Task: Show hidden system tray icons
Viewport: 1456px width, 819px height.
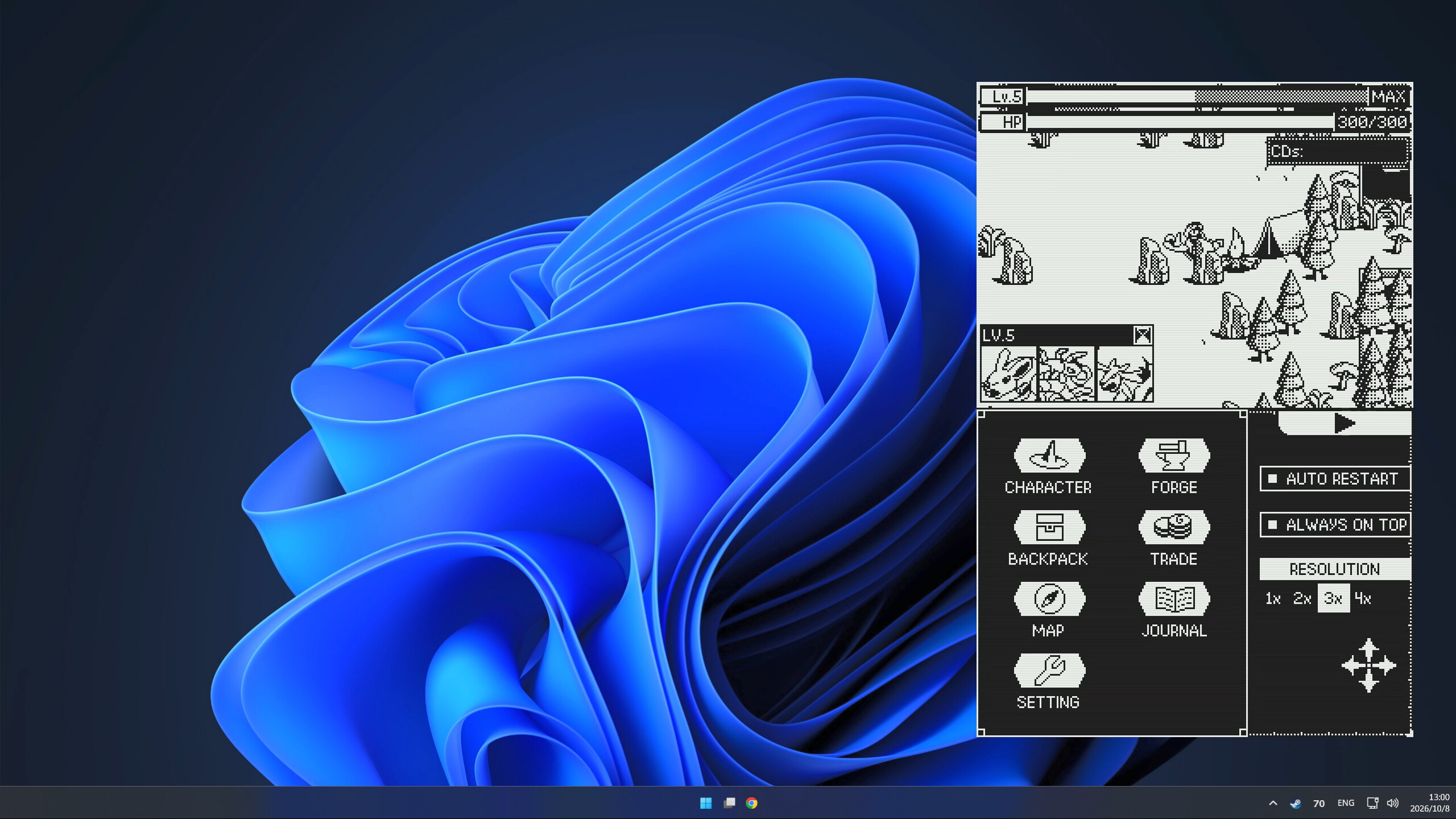Action: click(x=1273, y=803)
